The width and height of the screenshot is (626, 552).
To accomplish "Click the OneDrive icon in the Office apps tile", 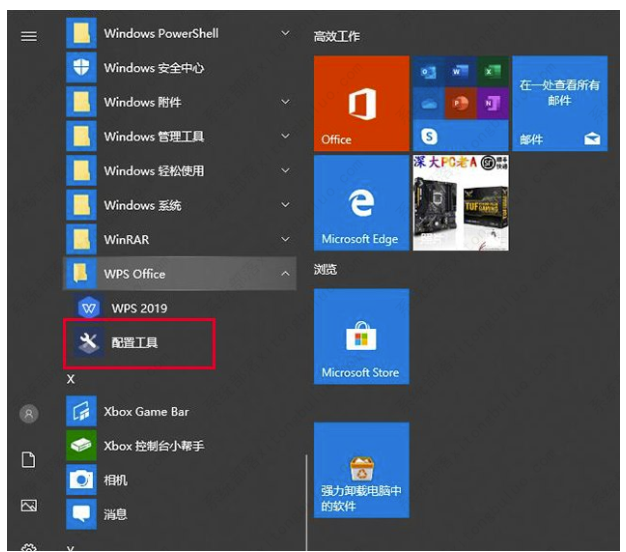I will 429,104.
